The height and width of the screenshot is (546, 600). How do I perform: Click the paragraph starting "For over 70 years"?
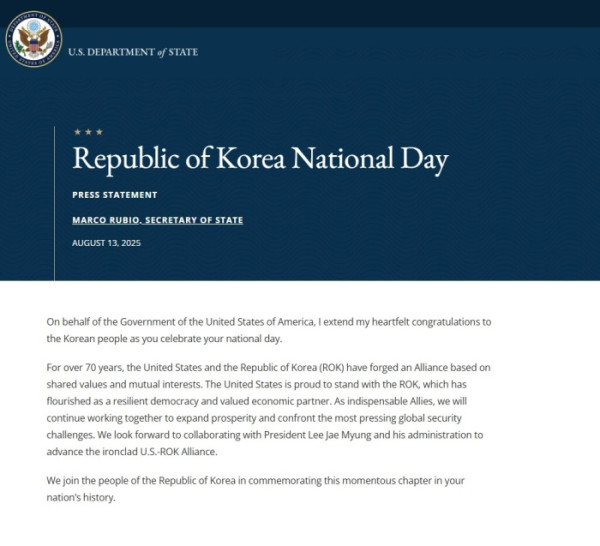pos(270,410)
